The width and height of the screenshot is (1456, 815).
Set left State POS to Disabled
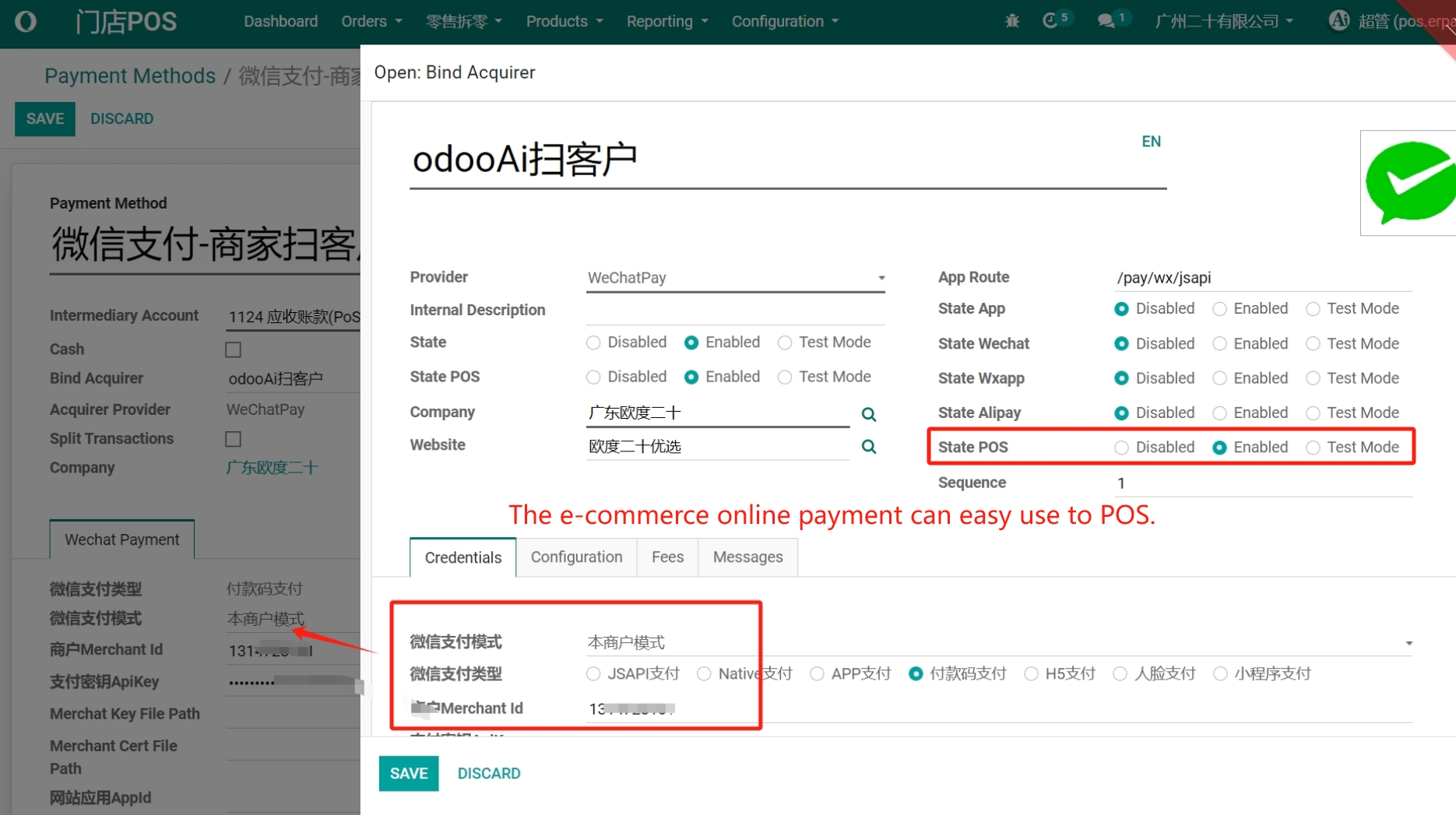click(593, 377)
